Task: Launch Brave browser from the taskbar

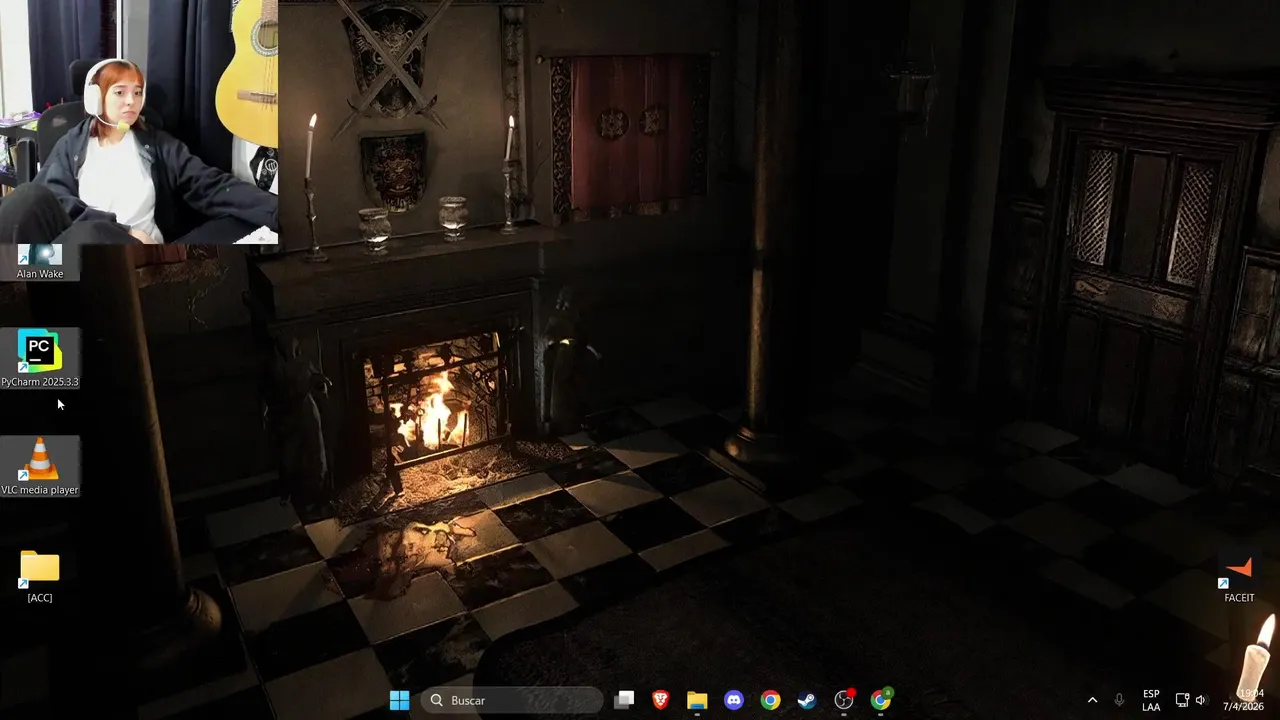Action: click(x=661, y=700)
